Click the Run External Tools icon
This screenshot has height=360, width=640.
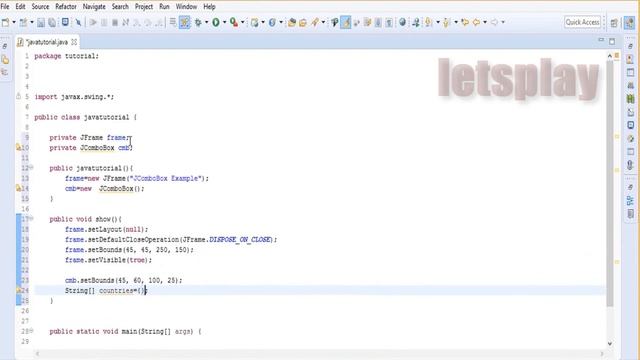point(234,22)
